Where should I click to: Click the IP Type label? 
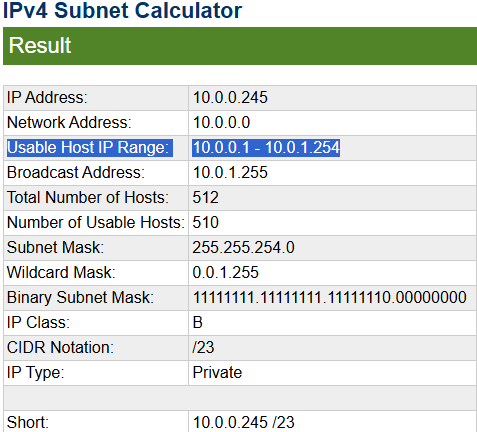click(x=35, y=373)
